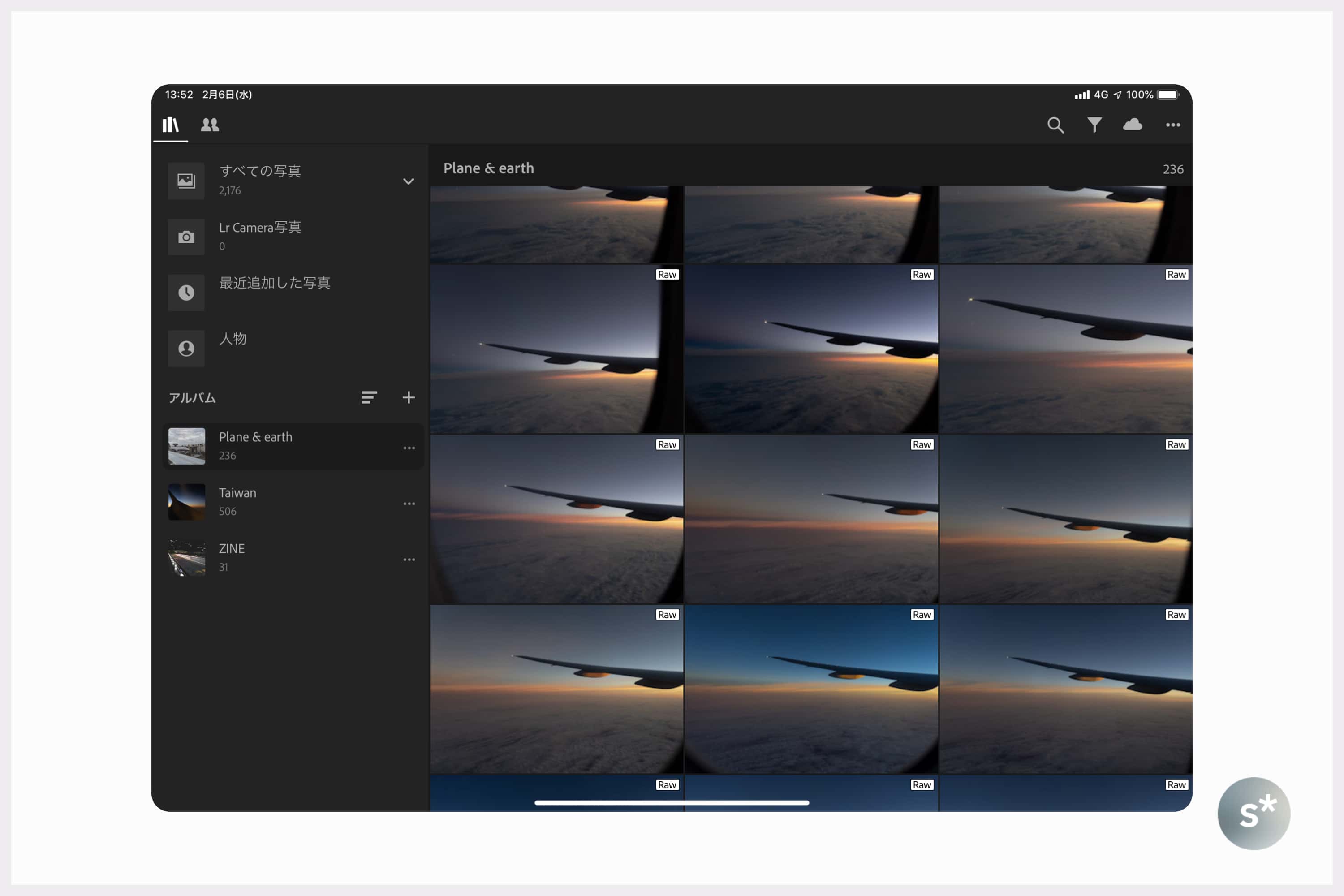Check cloud sync status icon
This screenshot has height=896, width=1344.
[1133, 125]
